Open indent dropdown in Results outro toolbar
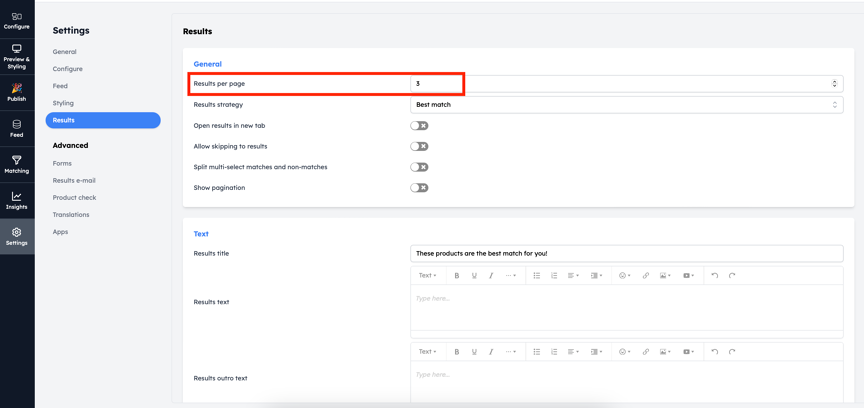The height and width of the screenshot is (408, 864). [596, 352]
